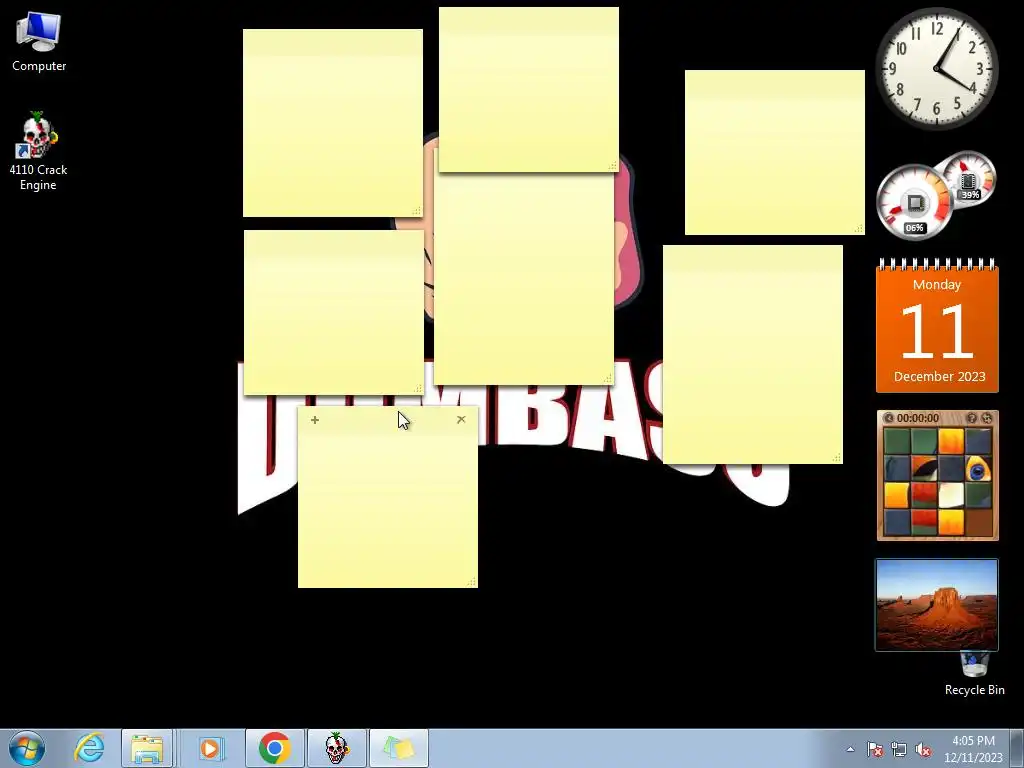The image size is (1024, 768).
Task: Open the Windows Start menu orb
Action: (x=27, y=748)
